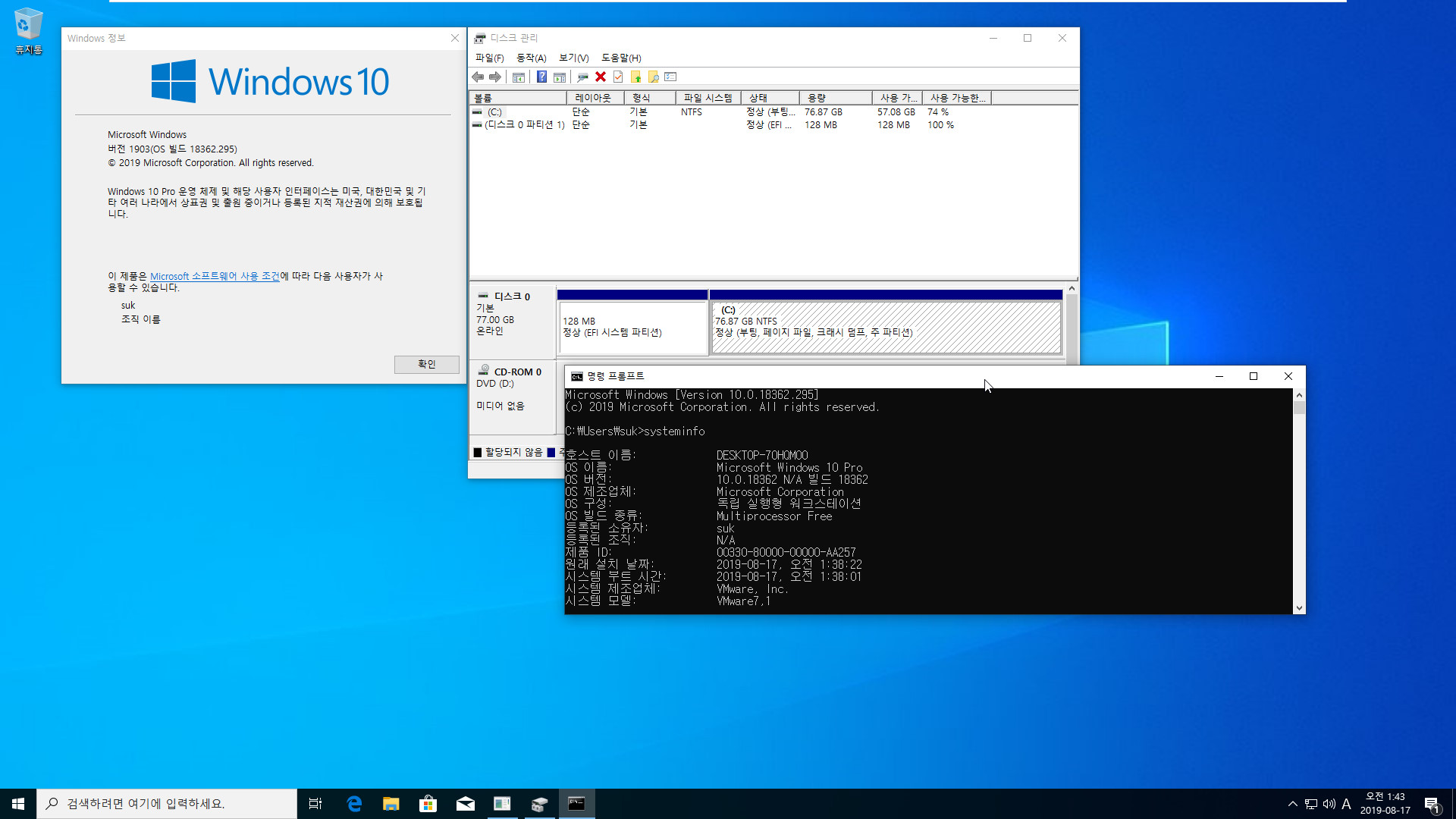Sort by 용량 column header
Viewport: 1456px width, 819px height.
[x=836, y=98]
